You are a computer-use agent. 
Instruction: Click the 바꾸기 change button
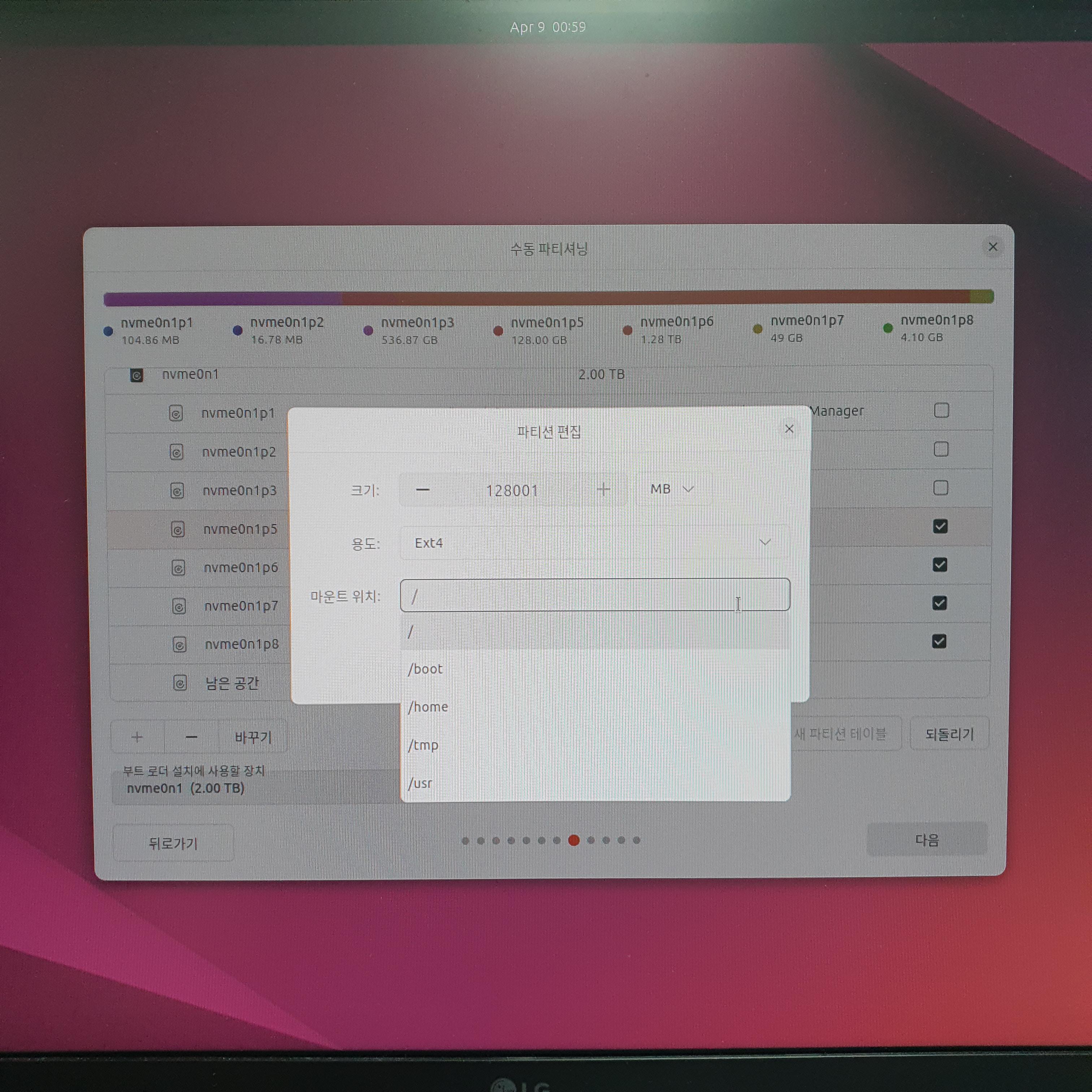[253, 737]
